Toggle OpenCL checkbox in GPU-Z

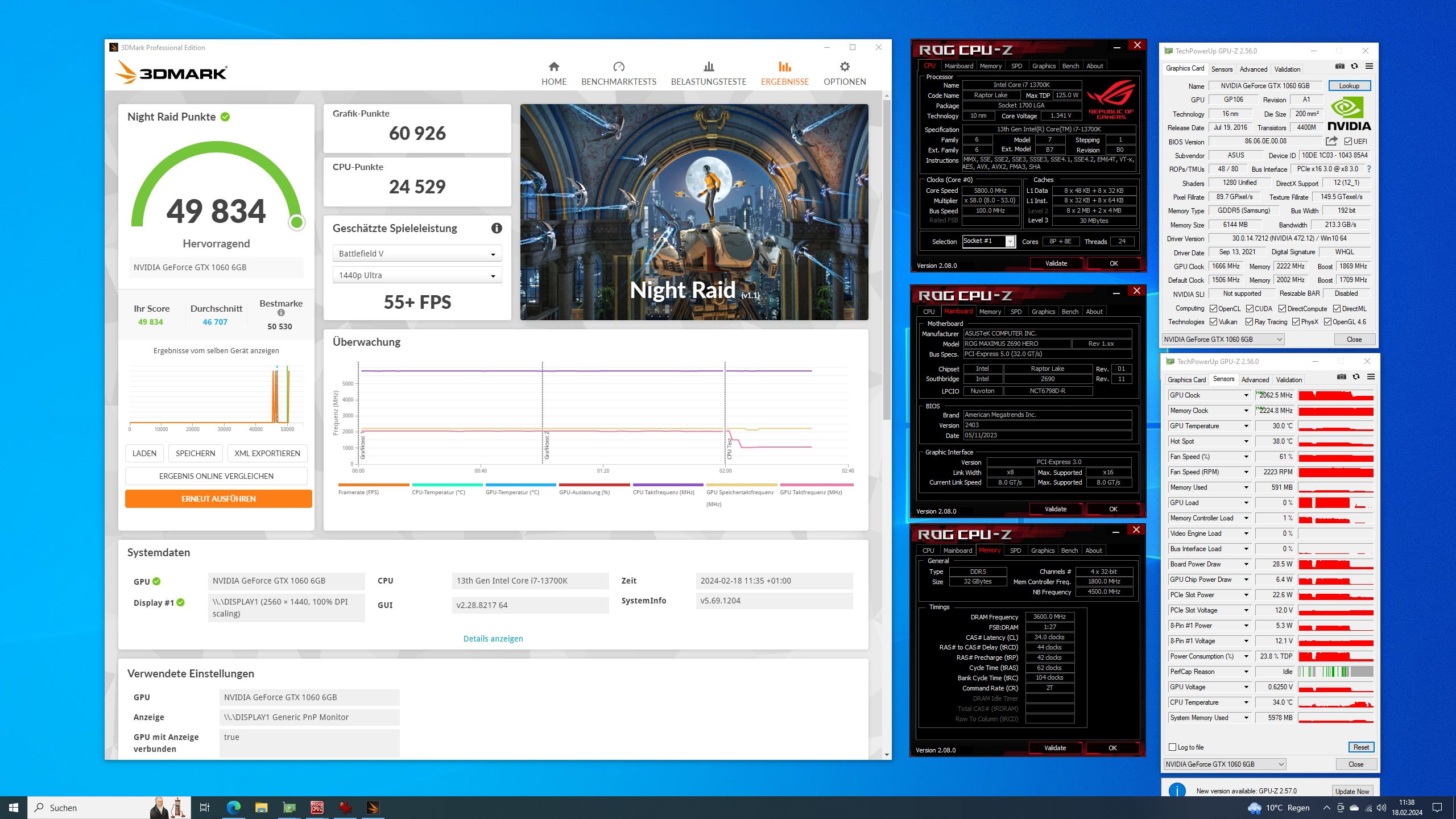coord(1213,309)
